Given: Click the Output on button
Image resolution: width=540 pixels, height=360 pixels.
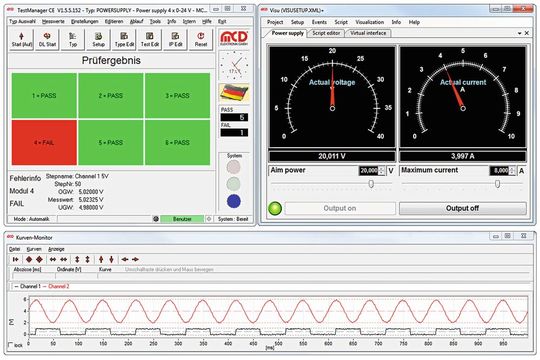Looking at the screenshot, I should (x=340, y=208).
